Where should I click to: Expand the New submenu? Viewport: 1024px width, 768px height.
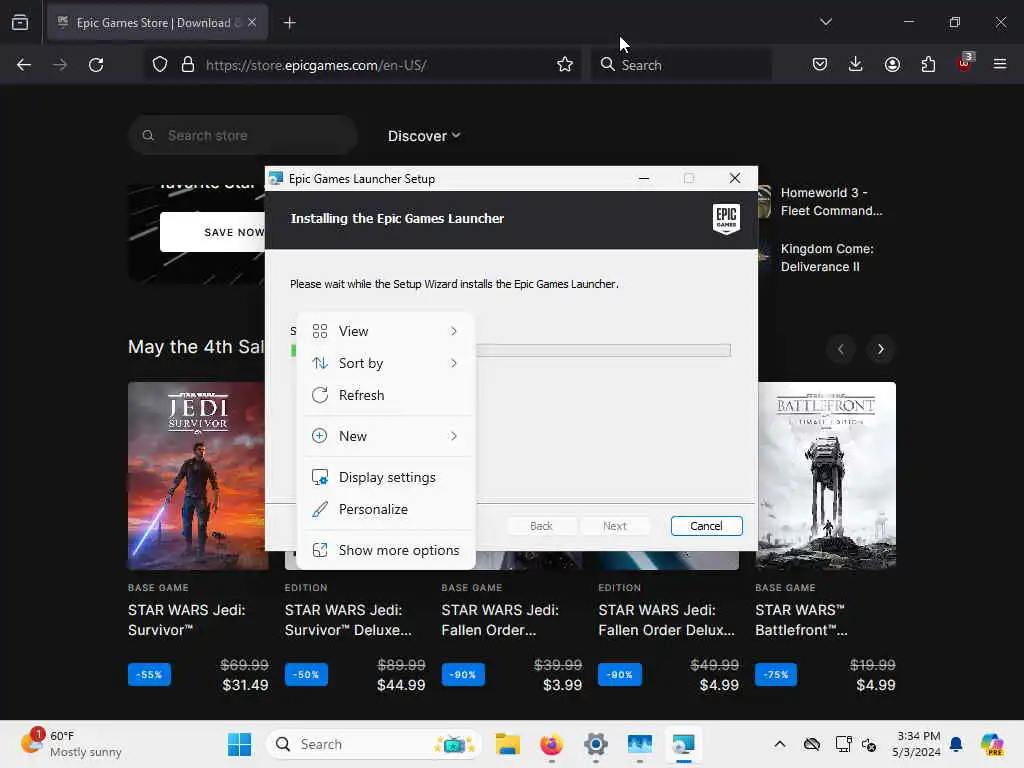click(x=386, y=436)
